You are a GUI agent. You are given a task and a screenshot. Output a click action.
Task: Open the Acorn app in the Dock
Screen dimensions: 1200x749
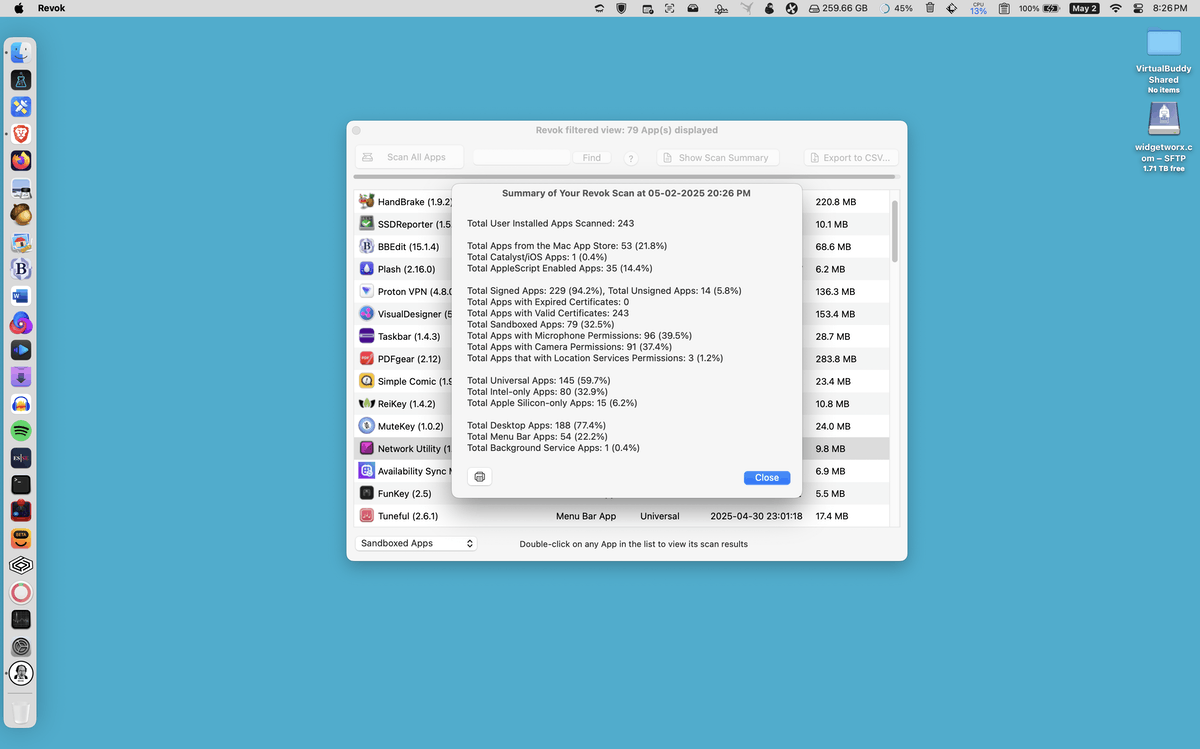pos(21,214)
